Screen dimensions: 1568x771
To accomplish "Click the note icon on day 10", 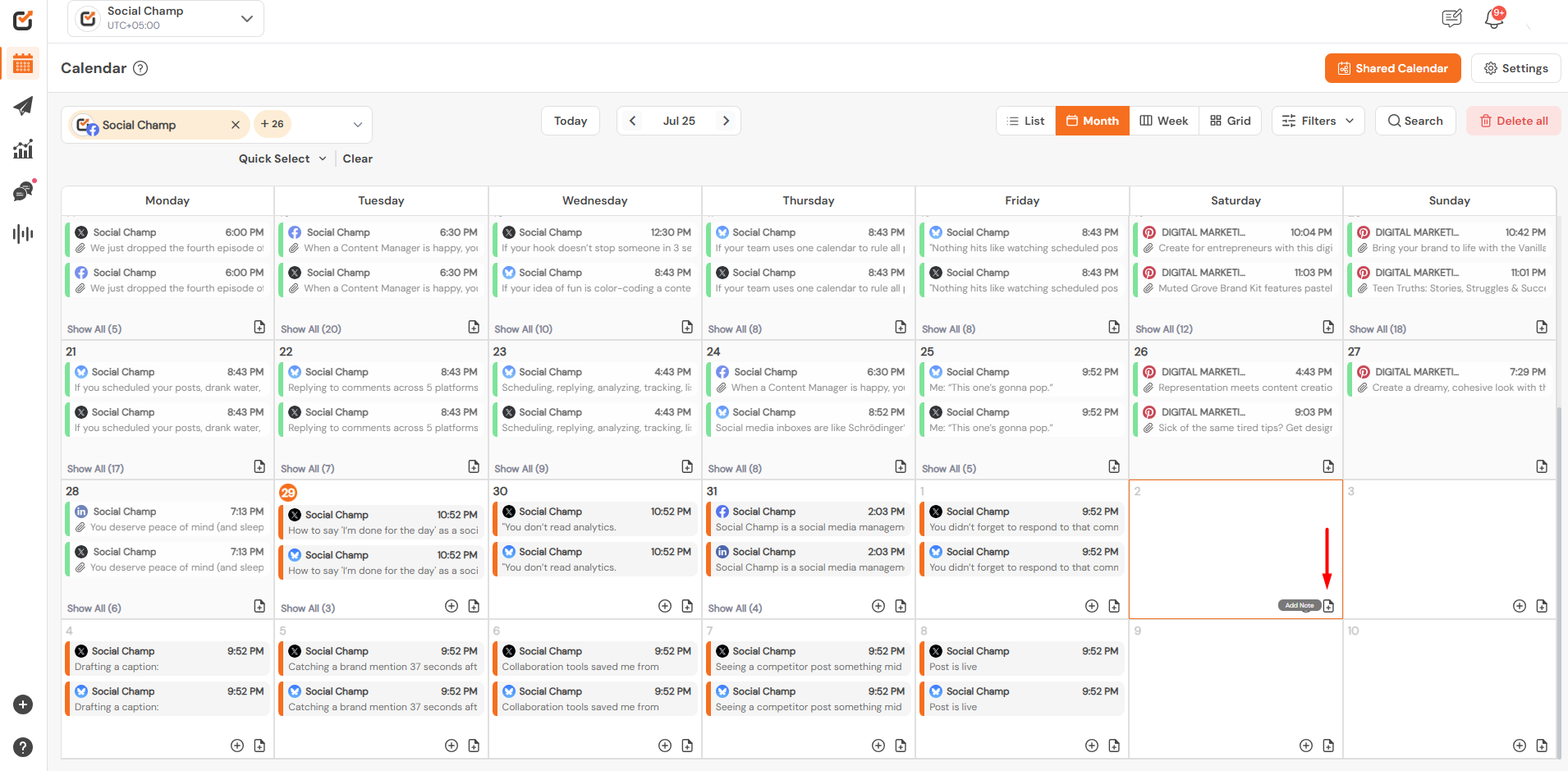I will click(x=1542, y=746).
